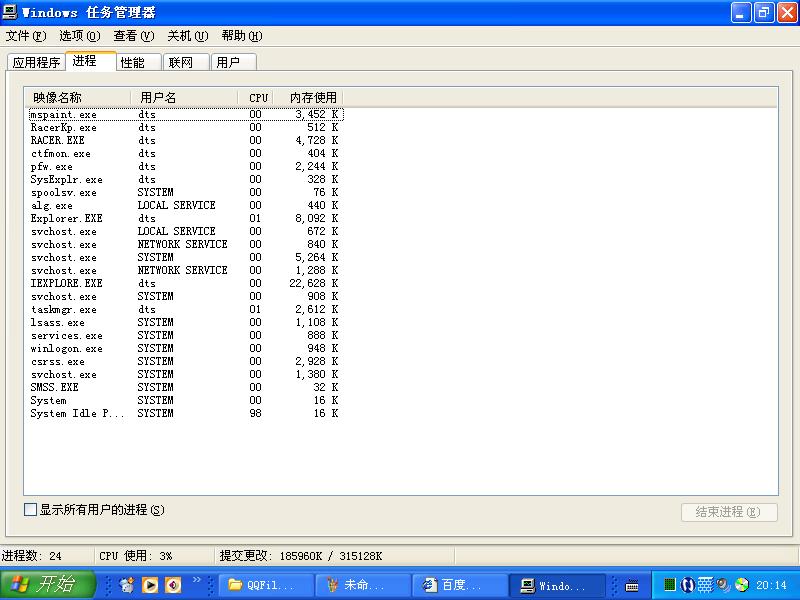800x600 pixels.
Task: Click the third quick launch speaker icon
Action: point(173,585)
